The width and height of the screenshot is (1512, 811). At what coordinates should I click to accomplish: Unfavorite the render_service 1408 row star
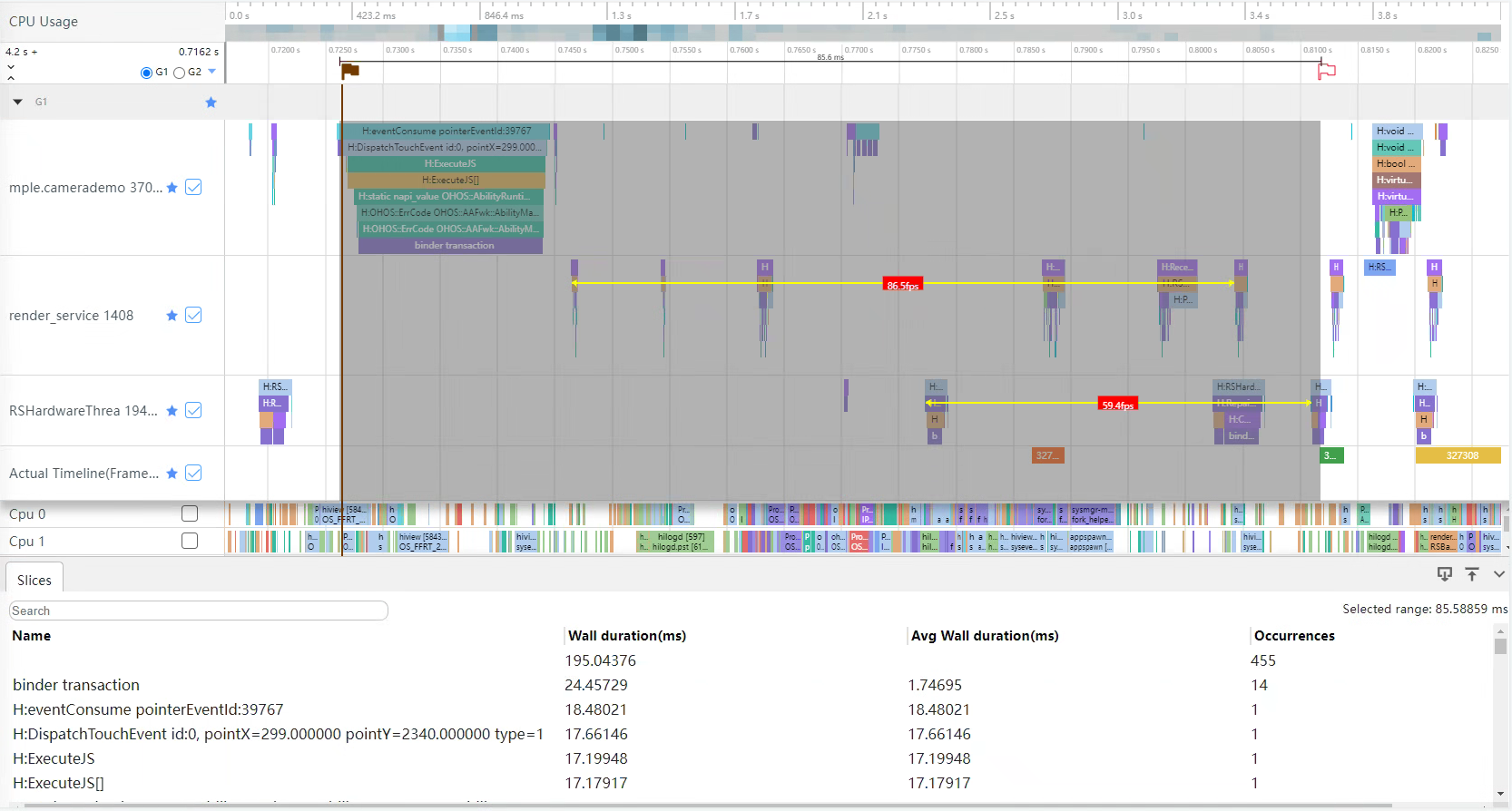(x=172, y=316)
